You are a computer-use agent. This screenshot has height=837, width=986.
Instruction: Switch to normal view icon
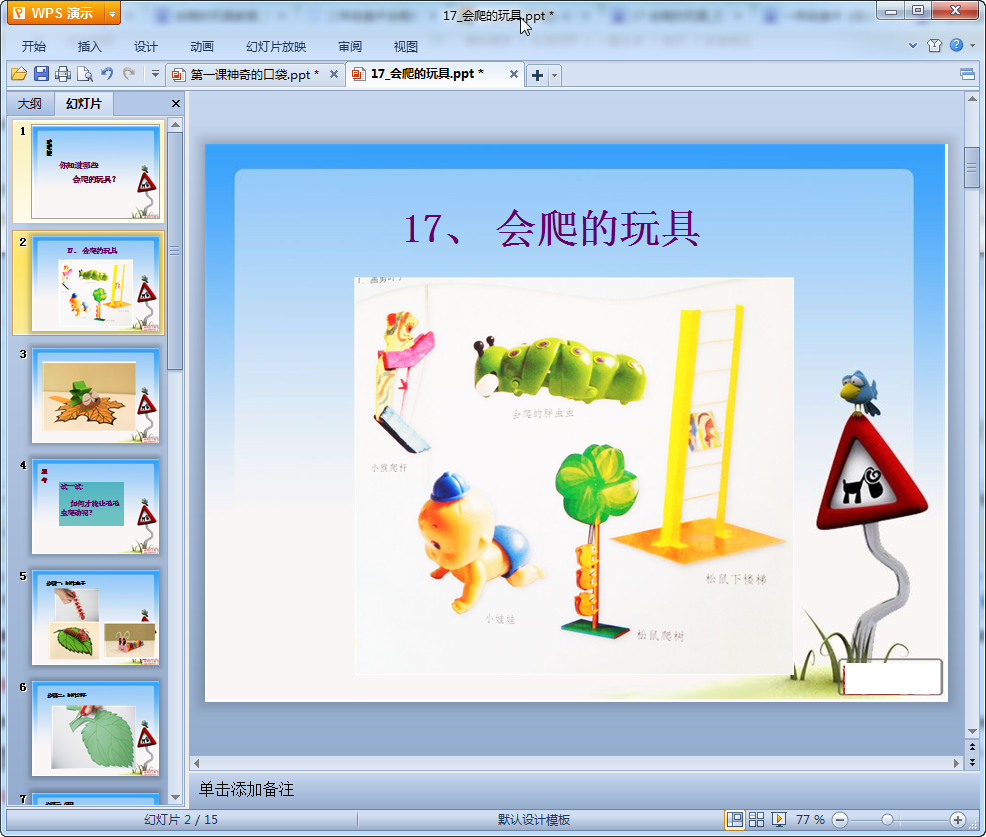[734, 819]
